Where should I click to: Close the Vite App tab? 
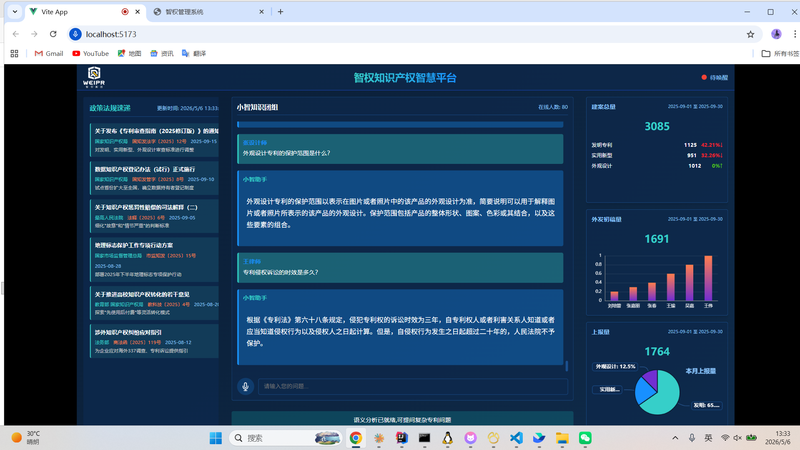coord(137,12)
